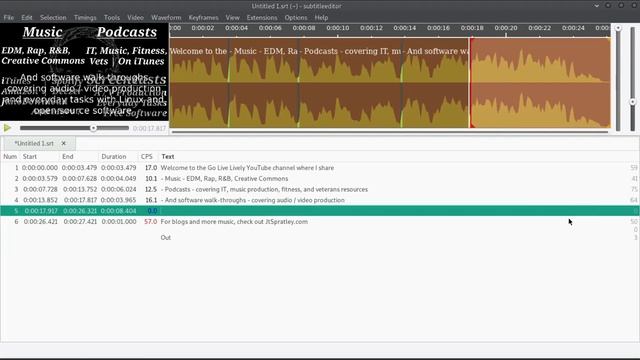Select subtitle 4 'And software walk-throughs'
This screenshot has width=640, height=360.
tap(252, 200)
